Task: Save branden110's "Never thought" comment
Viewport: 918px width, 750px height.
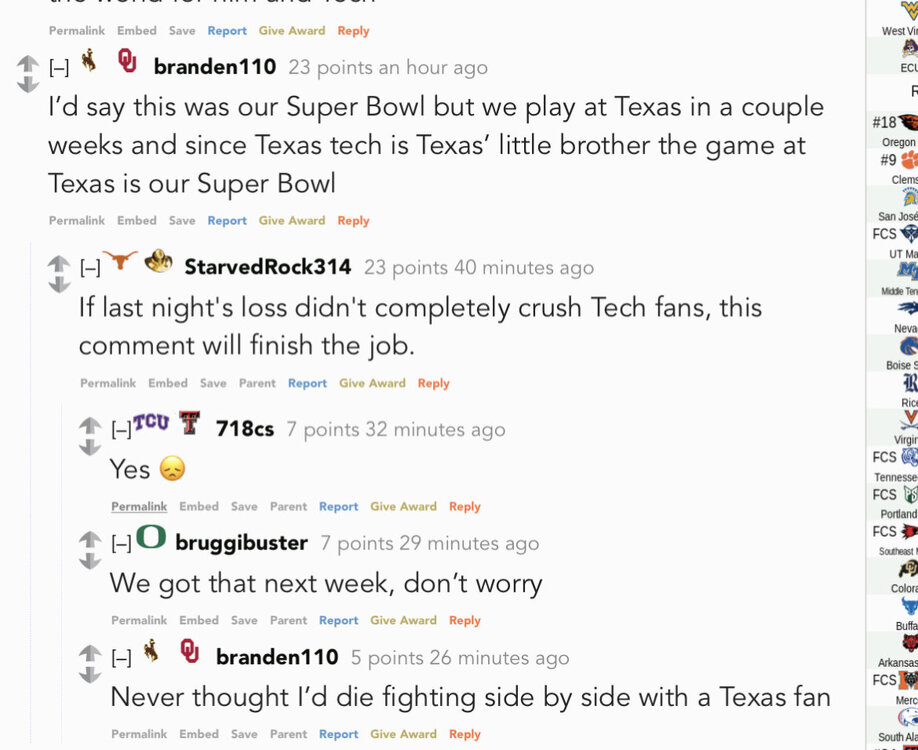Action: (244, 734)
